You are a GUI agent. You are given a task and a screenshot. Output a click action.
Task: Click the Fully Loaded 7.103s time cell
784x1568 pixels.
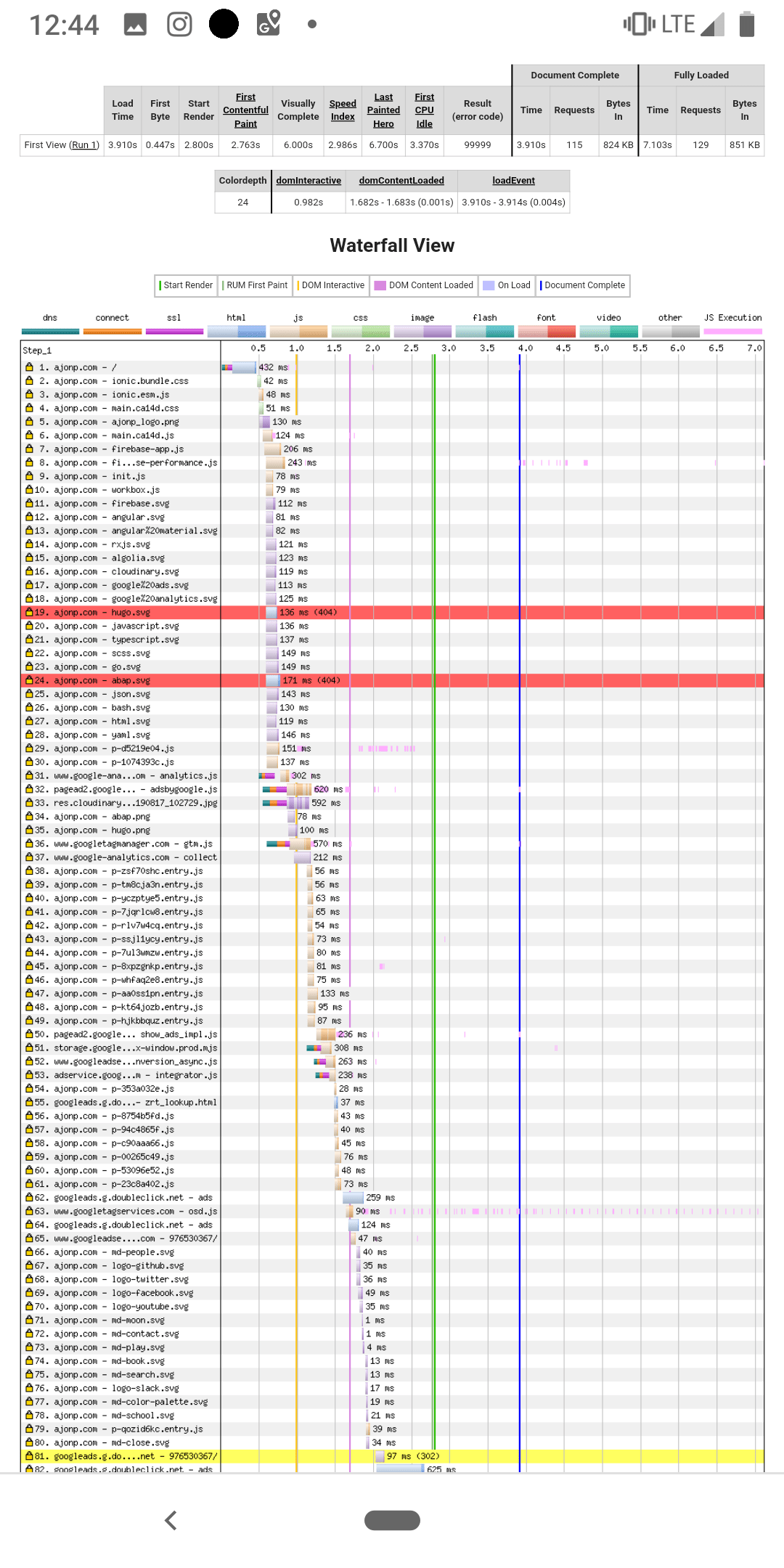point(658,145)
